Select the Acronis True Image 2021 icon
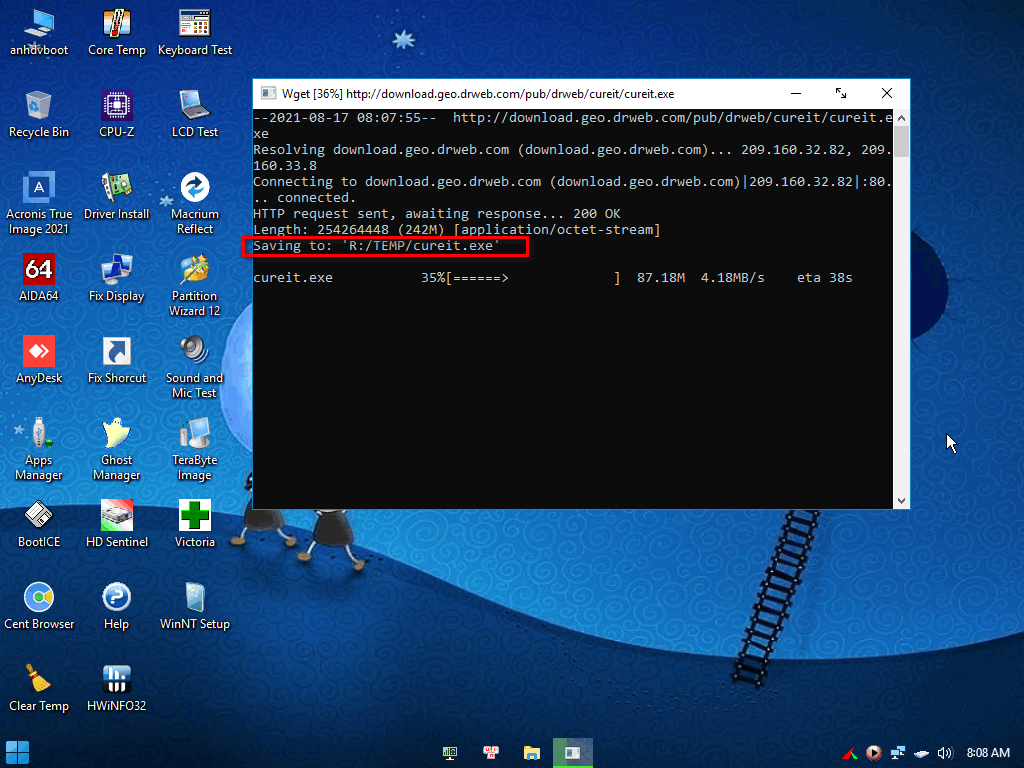Screen dimensions: 1024x768 click(x=39, y=203)
